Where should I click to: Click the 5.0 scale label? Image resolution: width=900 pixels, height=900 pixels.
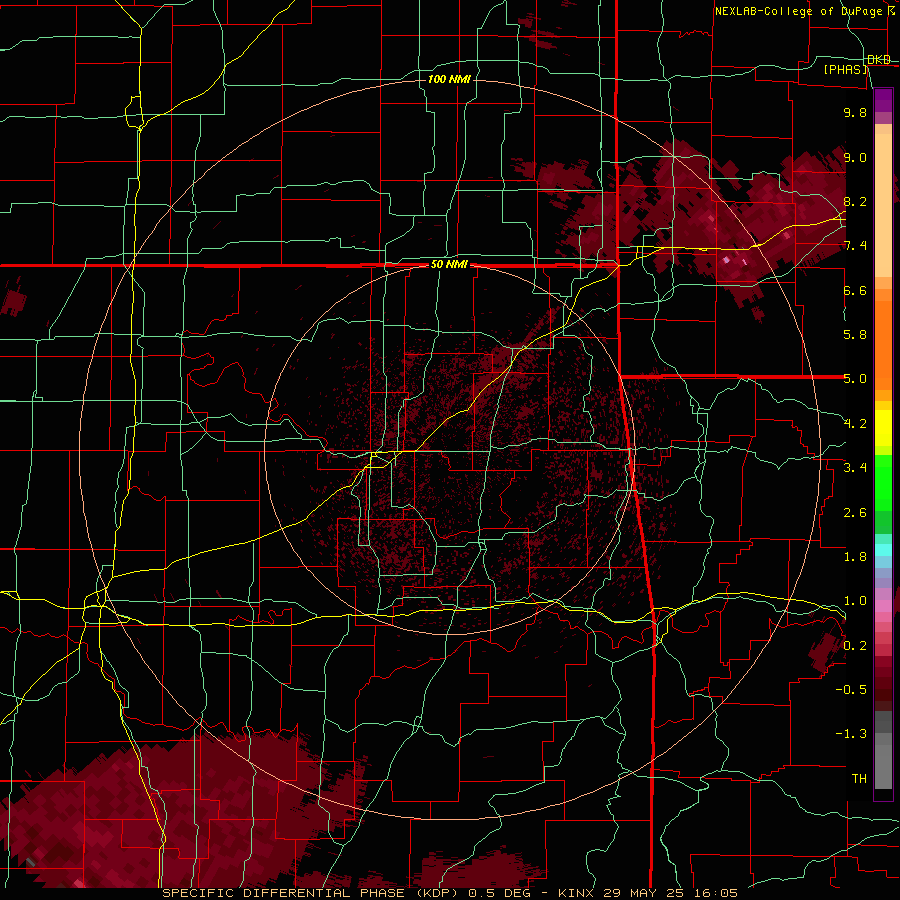pos(855,379)
